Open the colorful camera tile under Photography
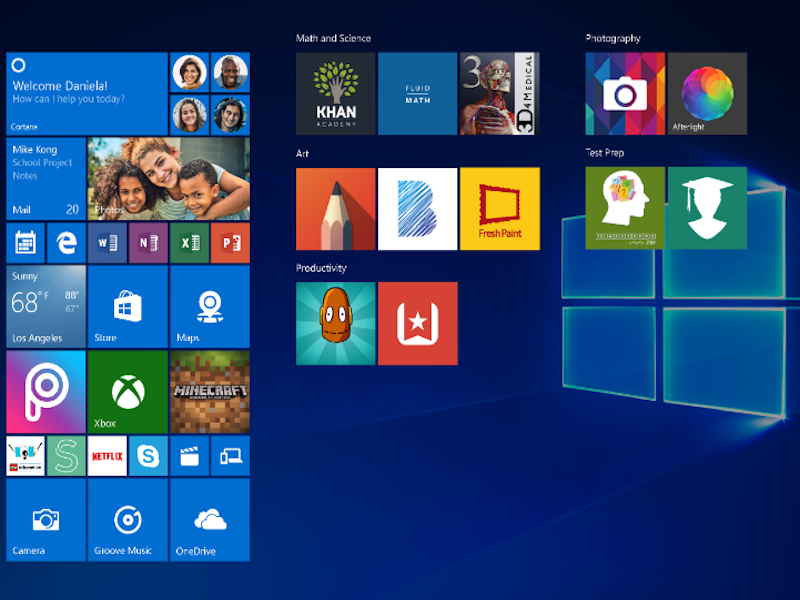The width and height of the screenshot is (800, 600). point(625,93)
